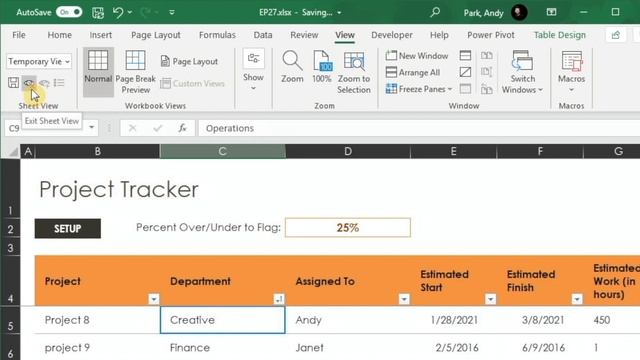The width and height of the screenshot is (640, 360).
Task: Switch to Page Break Preview
Action: click(x=136, y=72)
